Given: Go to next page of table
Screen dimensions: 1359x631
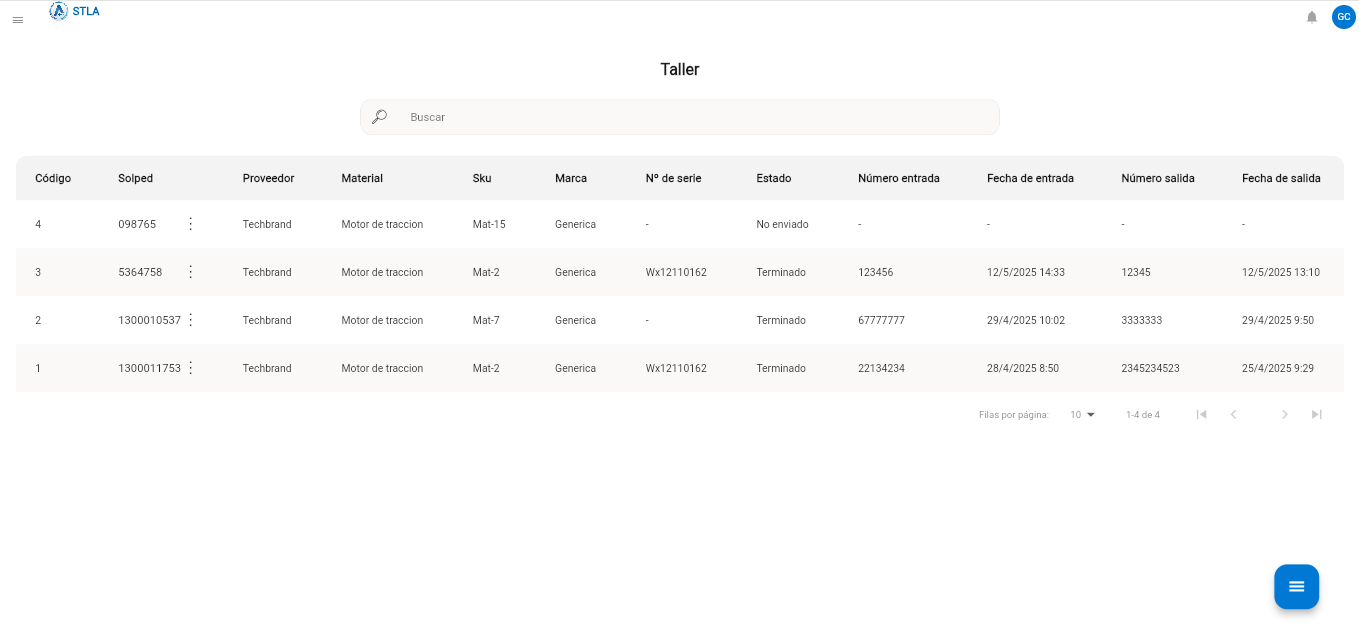Looking at the screenshot, I should pyautogui.click(x=1285, y=414).
